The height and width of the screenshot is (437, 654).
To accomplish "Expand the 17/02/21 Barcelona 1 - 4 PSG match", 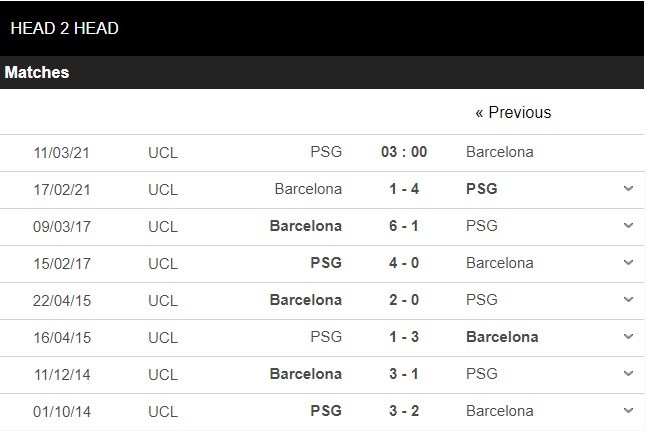I will click(628, 189).
